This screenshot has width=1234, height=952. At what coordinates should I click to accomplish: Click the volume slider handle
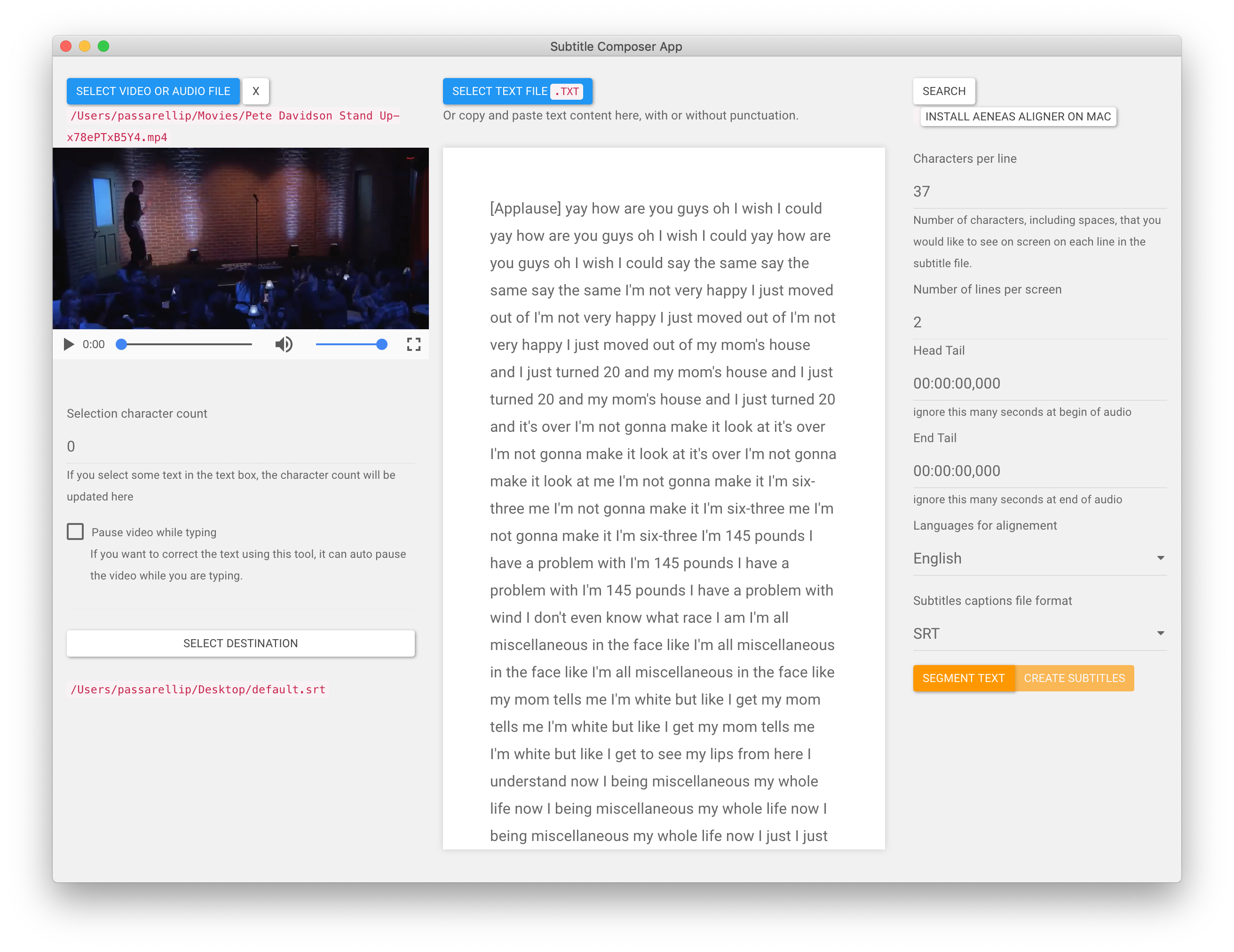coord(382,344)
